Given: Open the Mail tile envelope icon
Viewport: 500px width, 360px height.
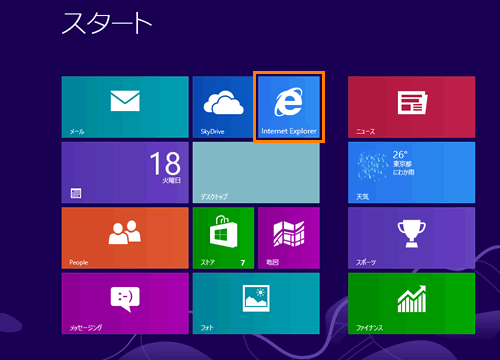Looking at the screenshot, I should pos(125,101).
